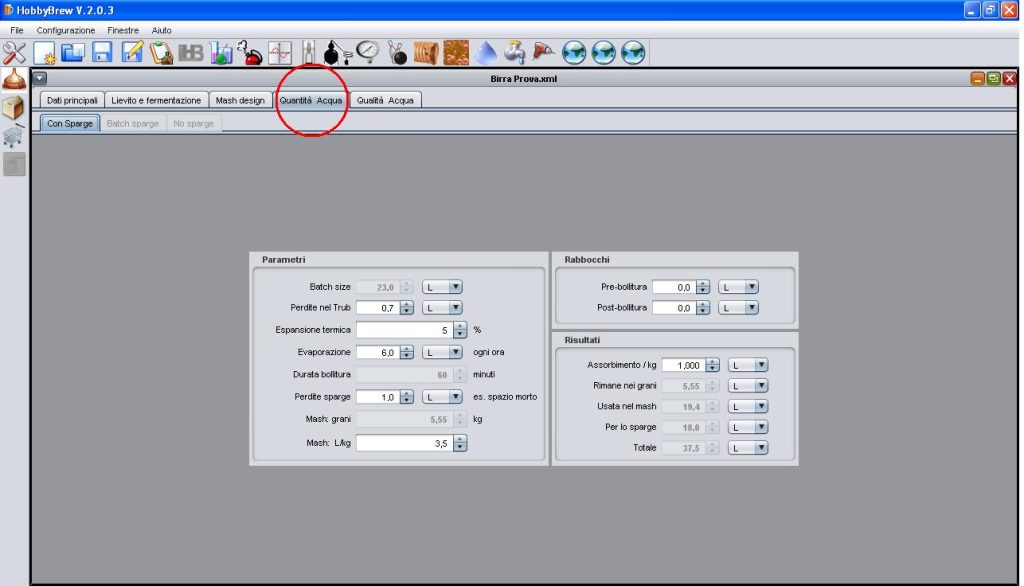This screenshot has width=1024, height=586.
Task: Open the Finestre menu
Action: pyautogui.click(x=123, y=30)
